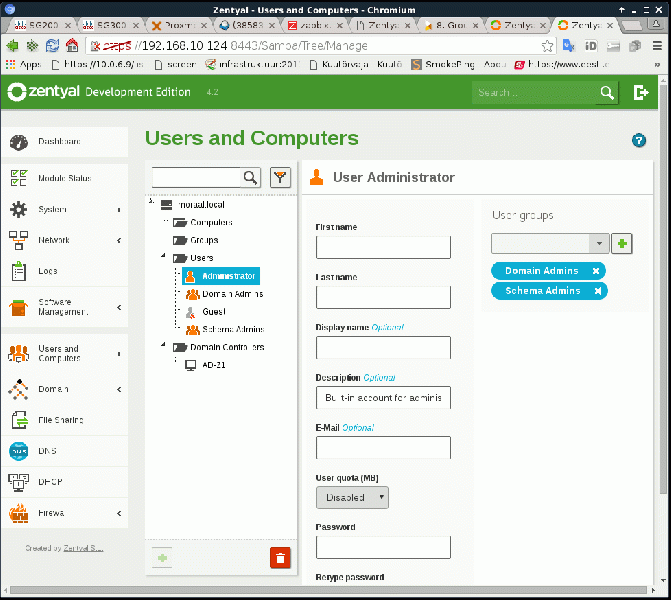This screenshot has width=671, height=600.
Task: Expand the Network menu arrow
Action: (119, 241)
